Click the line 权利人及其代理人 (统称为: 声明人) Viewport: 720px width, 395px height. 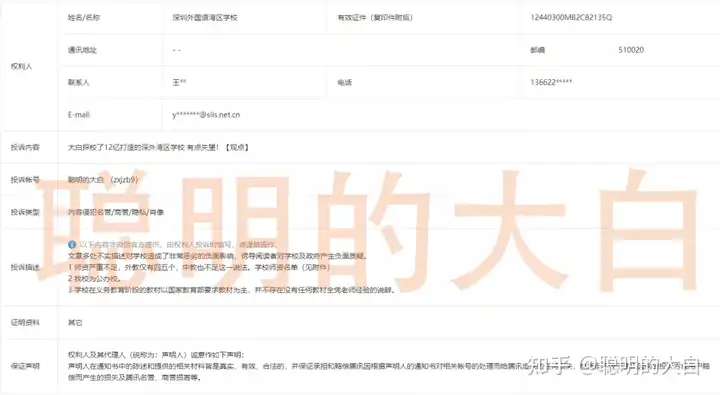156,355
